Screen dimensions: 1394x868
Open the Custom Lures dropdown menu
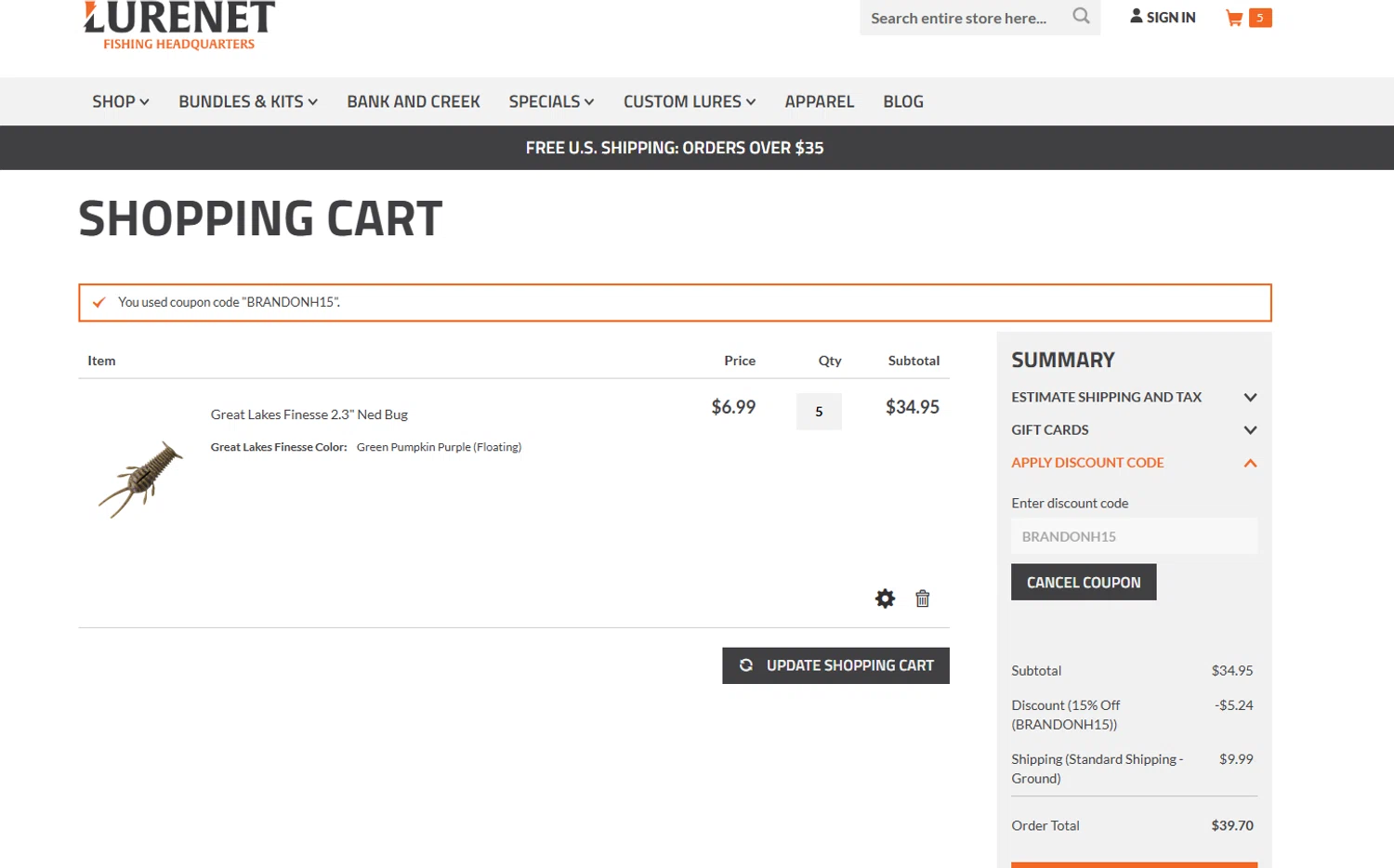coord(689,101)
